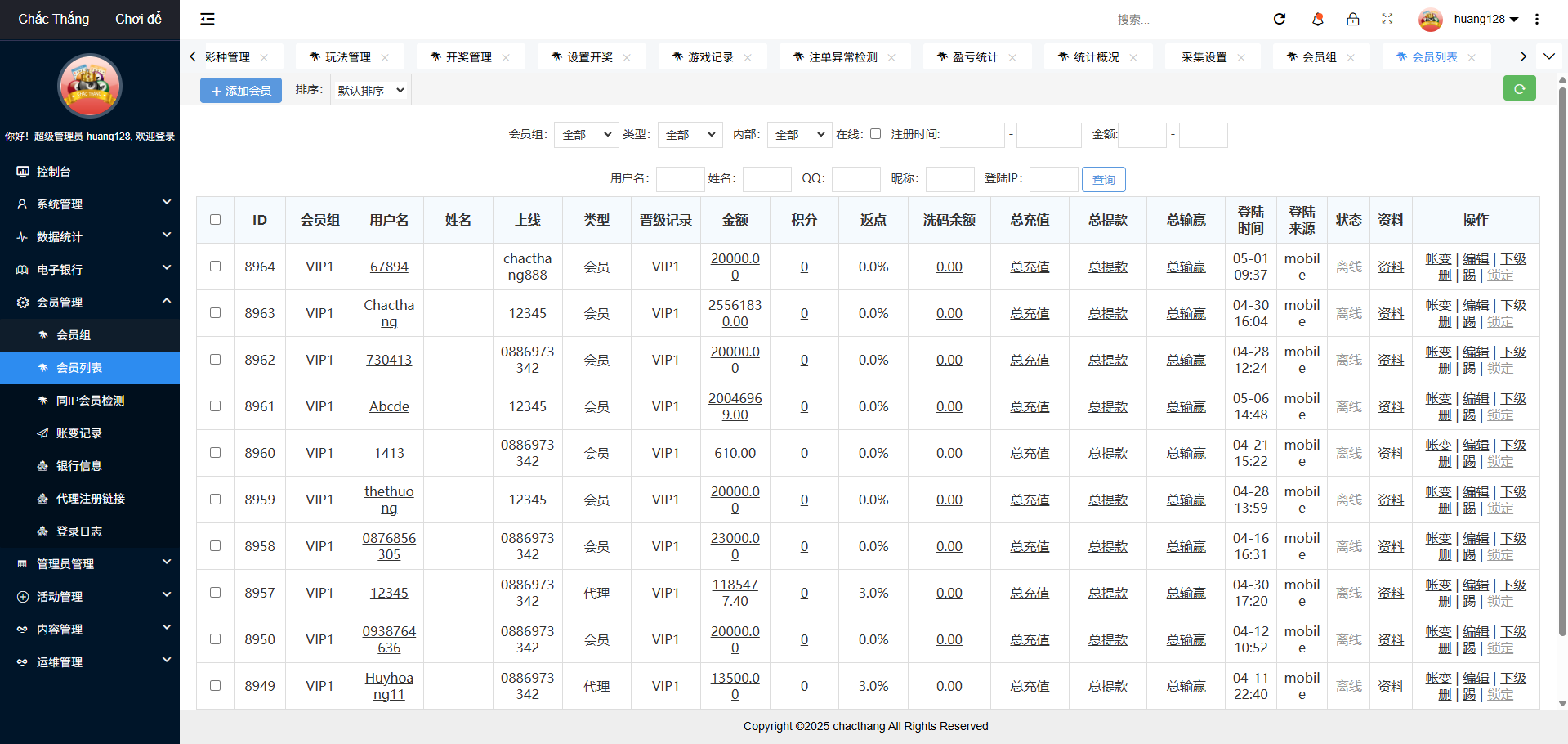1568x744 pixels.
Task: Enable the 在线 online filter checkbox
Action: 875,134
